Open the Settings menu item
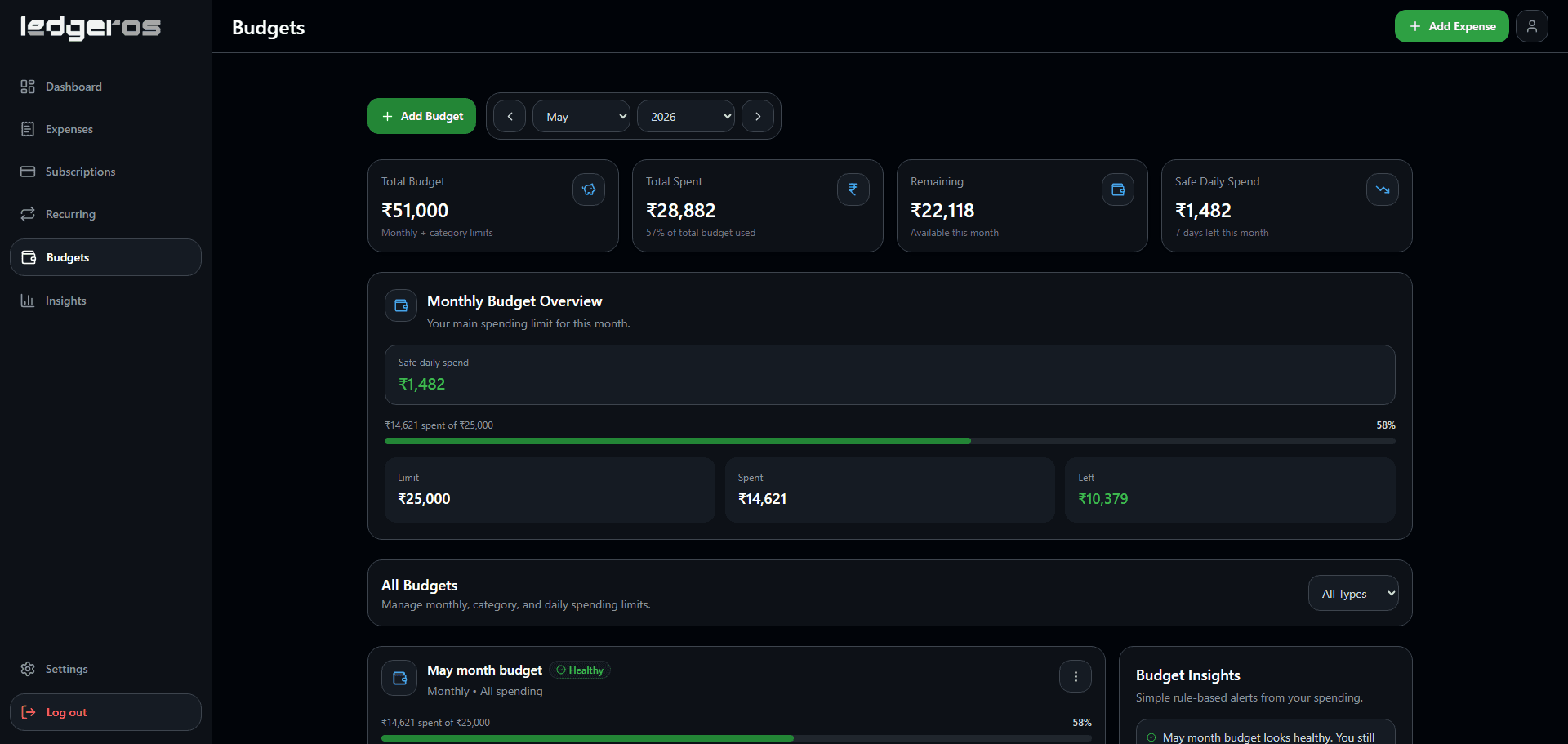Viewport: 1568px width, 744px height. click(105, 669)
